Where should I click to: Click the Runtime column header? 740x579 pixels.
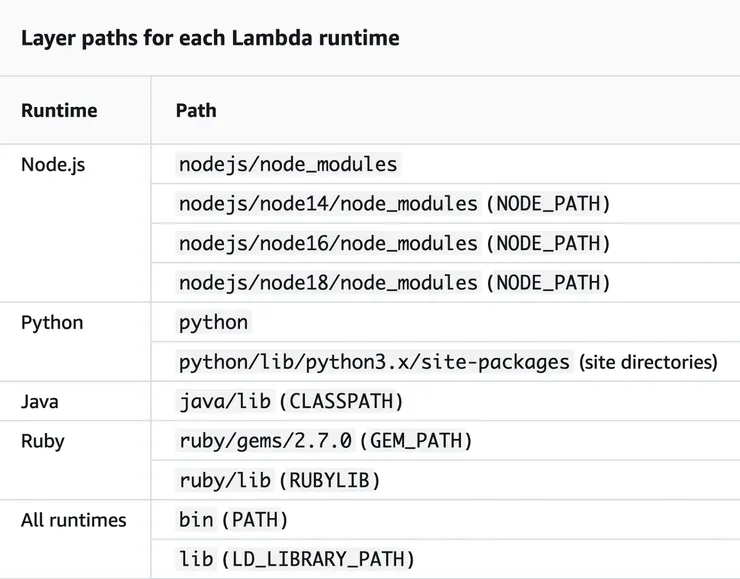coord(59,110)
